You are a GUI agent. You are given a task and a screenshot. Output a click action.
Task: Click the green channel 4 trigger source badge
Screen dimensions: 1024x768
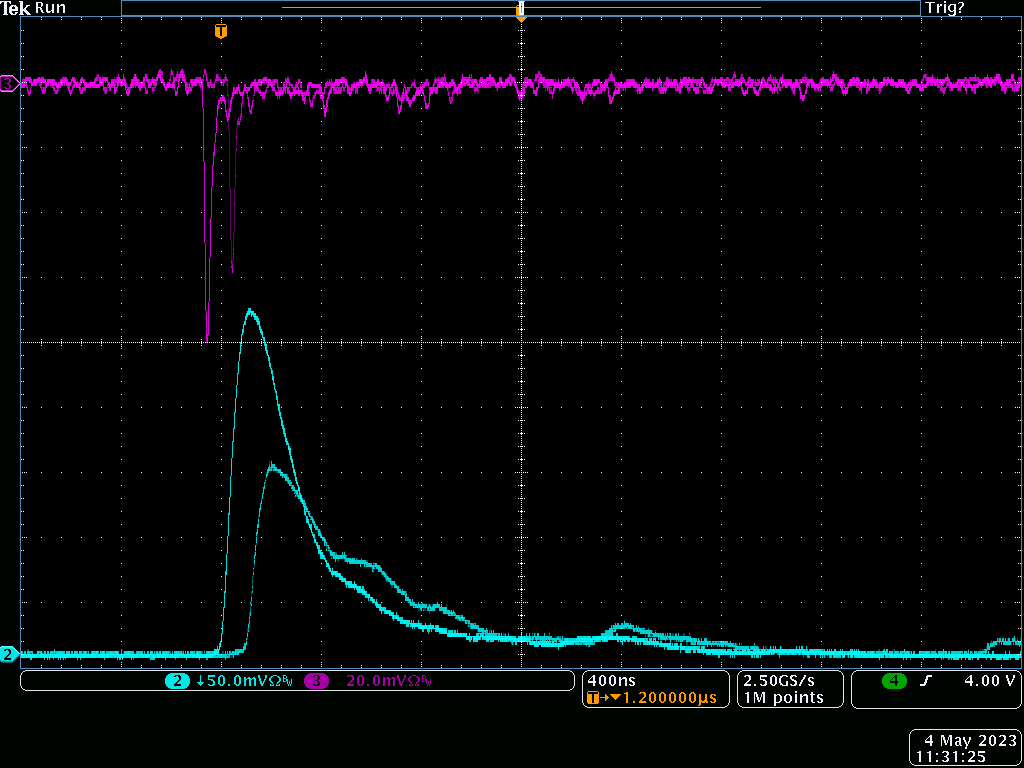(x=893, y=681)
